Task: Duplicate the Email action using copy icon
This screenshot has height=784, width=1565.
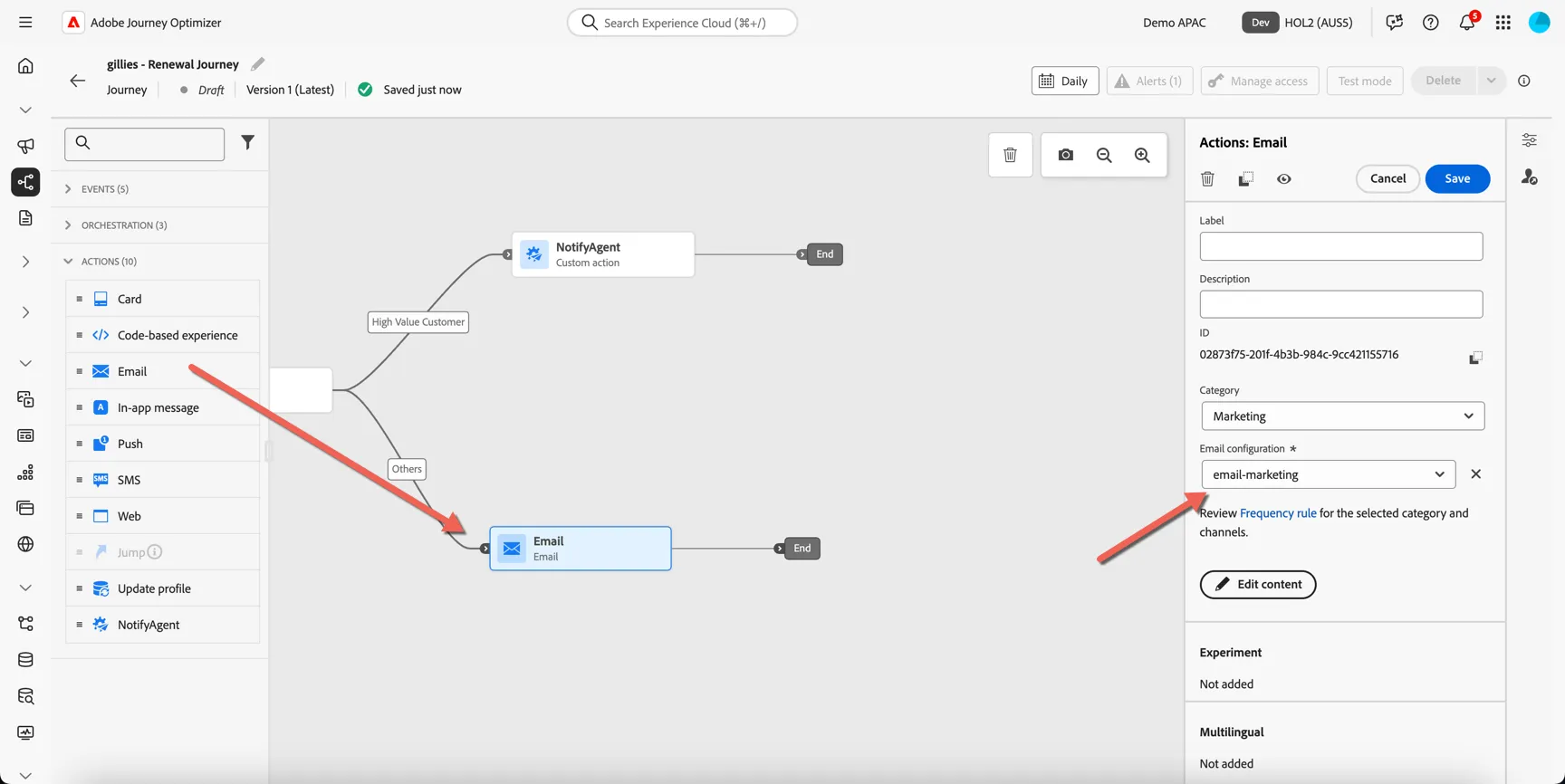Action: pos(1245,179)
